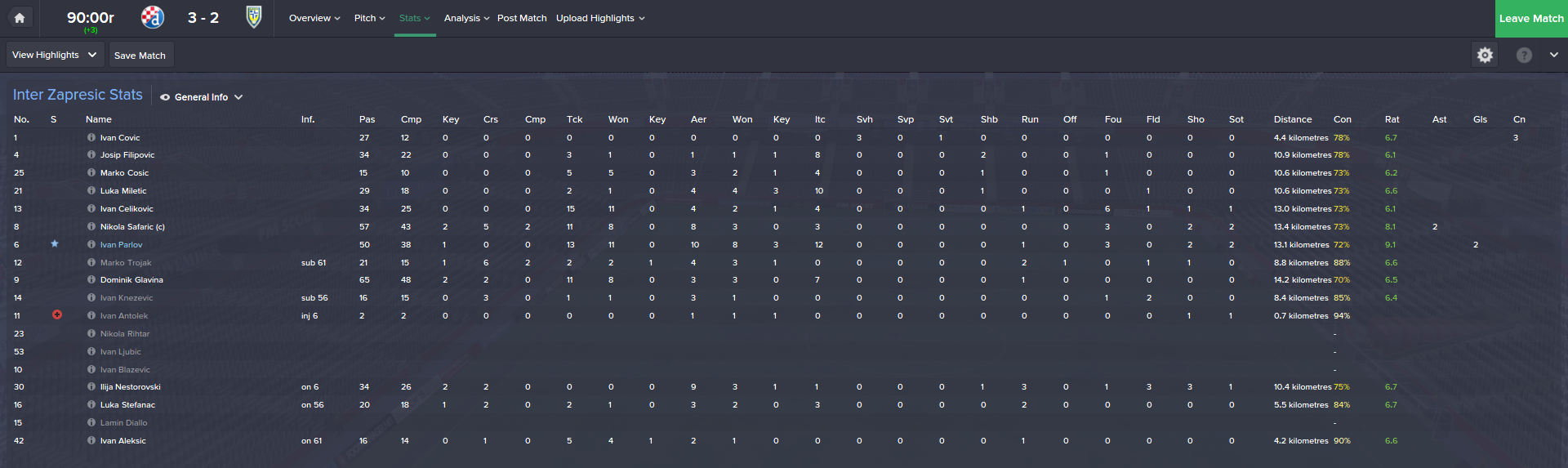1568x468 pixels.
Task: Click the info icon beside Nikola Safaric
Action: click(91, 226)
